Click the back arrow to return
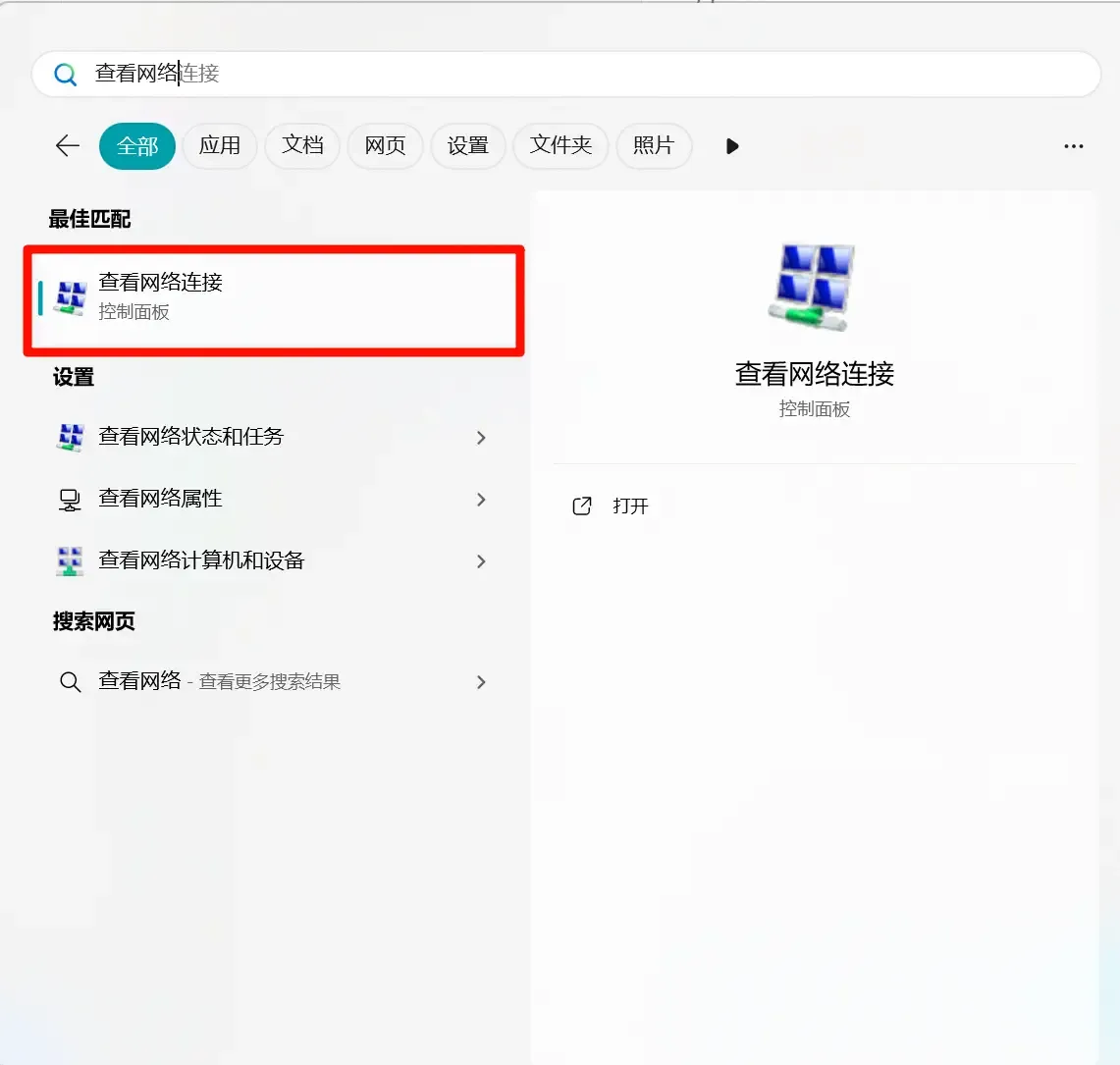1120x1065 pixels. point(66,145)
